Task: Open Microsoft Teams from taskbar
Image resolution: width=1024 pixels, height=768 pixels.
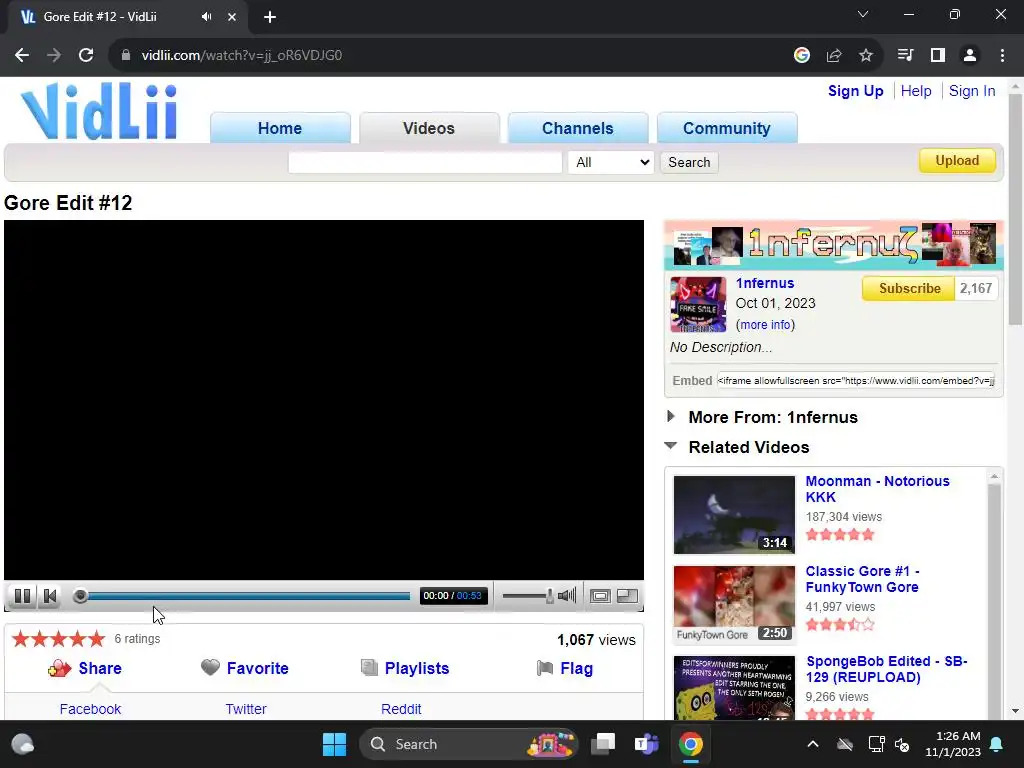Action: [647, 744]
